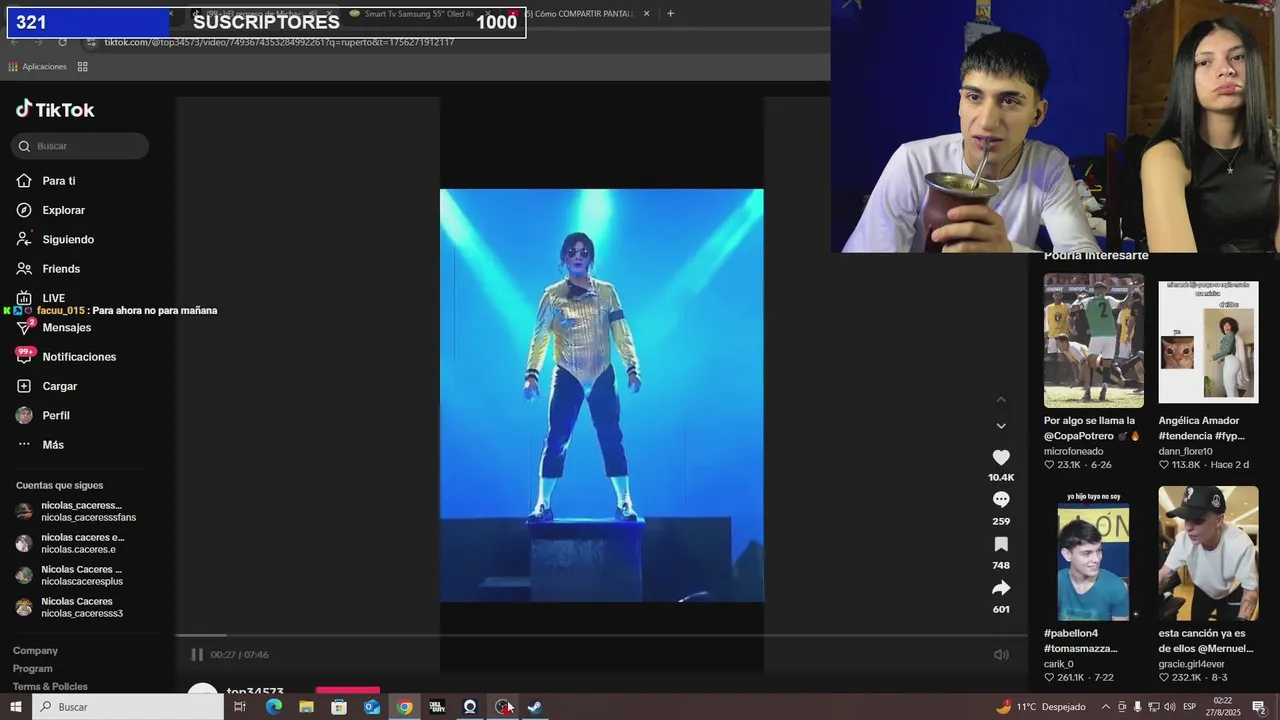The height and width of the screenshot is (720, 1280).
Task: Expand Terms & Policies footer section
Action: click(50, 687)
